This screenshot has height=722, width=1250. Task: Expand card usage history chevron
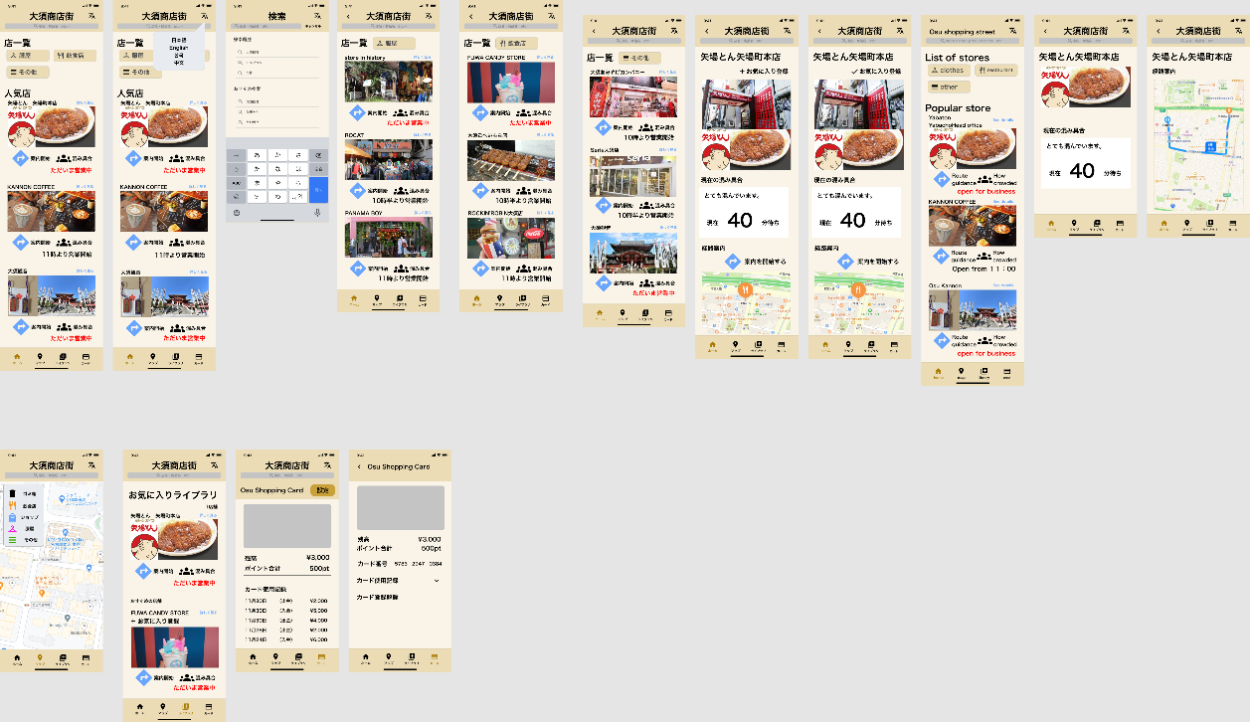click(x=436, y=580)
